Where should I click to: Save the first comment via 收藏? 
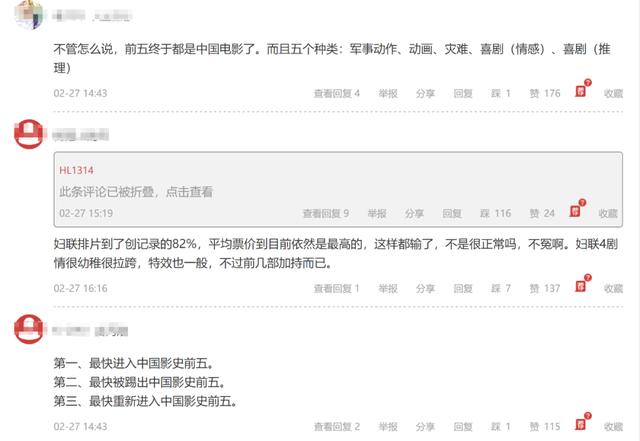coord(613,94)
